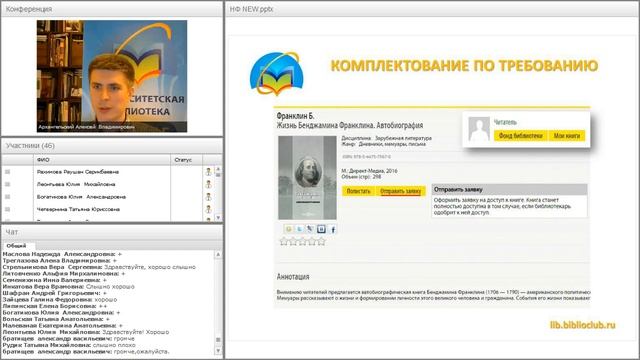The width and height of the screenshot is (640, 360).
Task: Click chat panel scroll down arrow
Action: coord(218,350)
